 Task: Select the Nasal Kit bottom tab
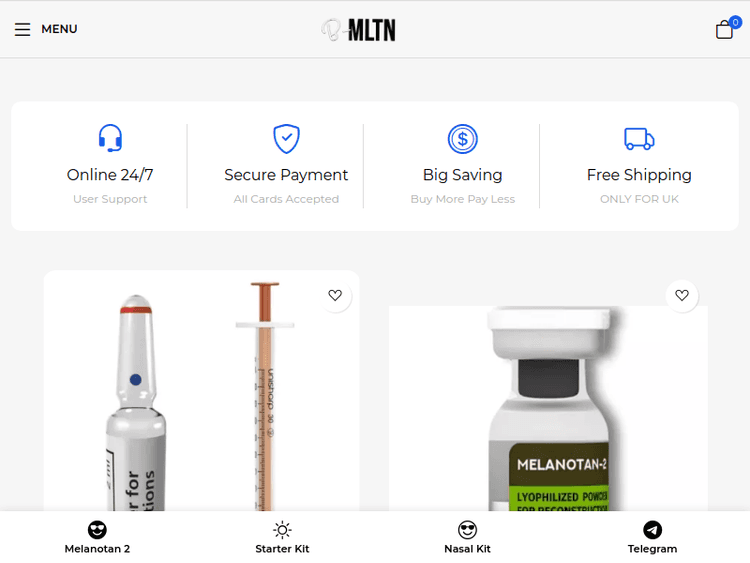pos(467,537)
